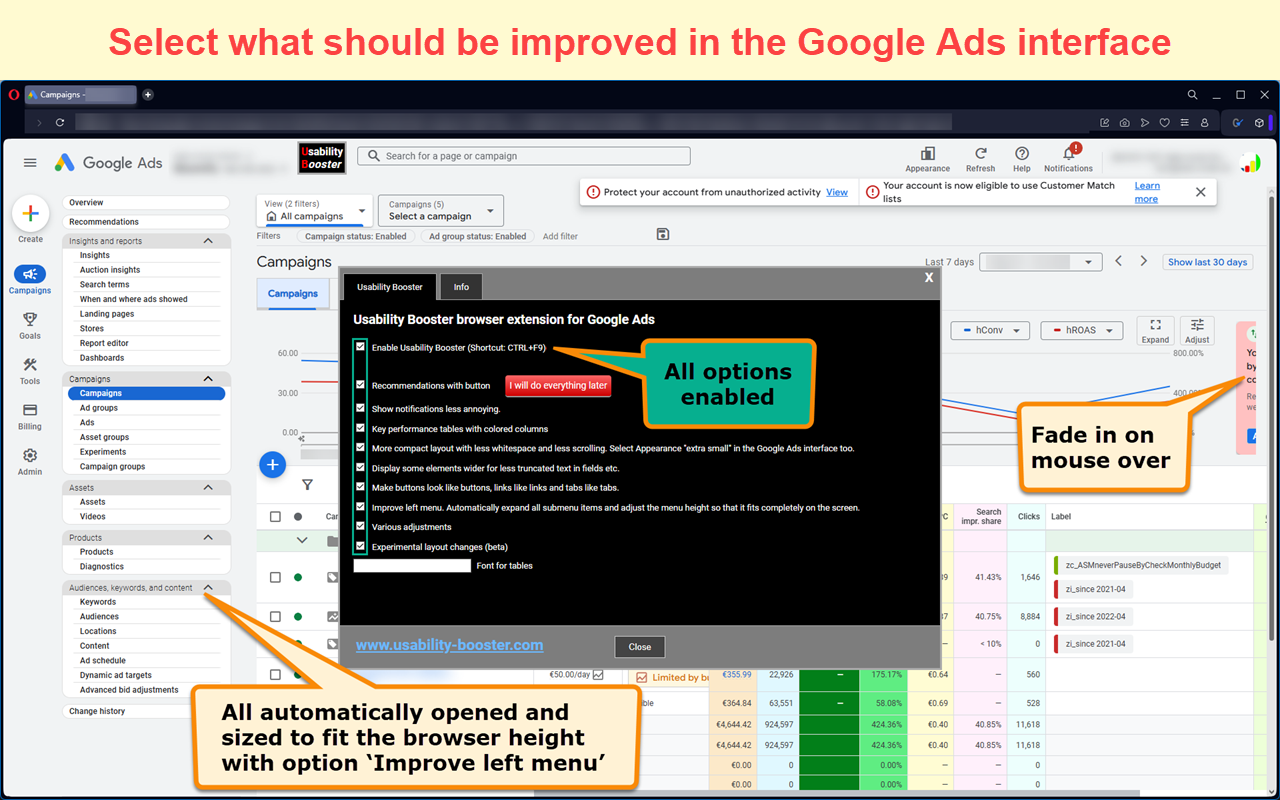Dismiss the Customer Match notification
Screen dimensions: 1280x800
coord(1201,192)
